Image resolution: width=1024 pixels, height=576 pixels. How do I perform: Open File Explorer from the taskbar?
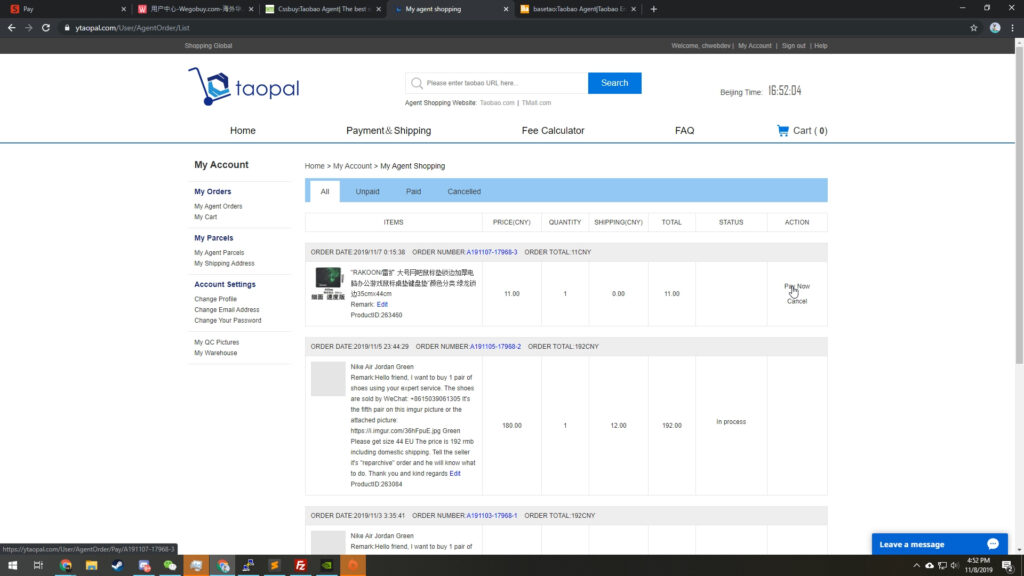tap(91, 566)
